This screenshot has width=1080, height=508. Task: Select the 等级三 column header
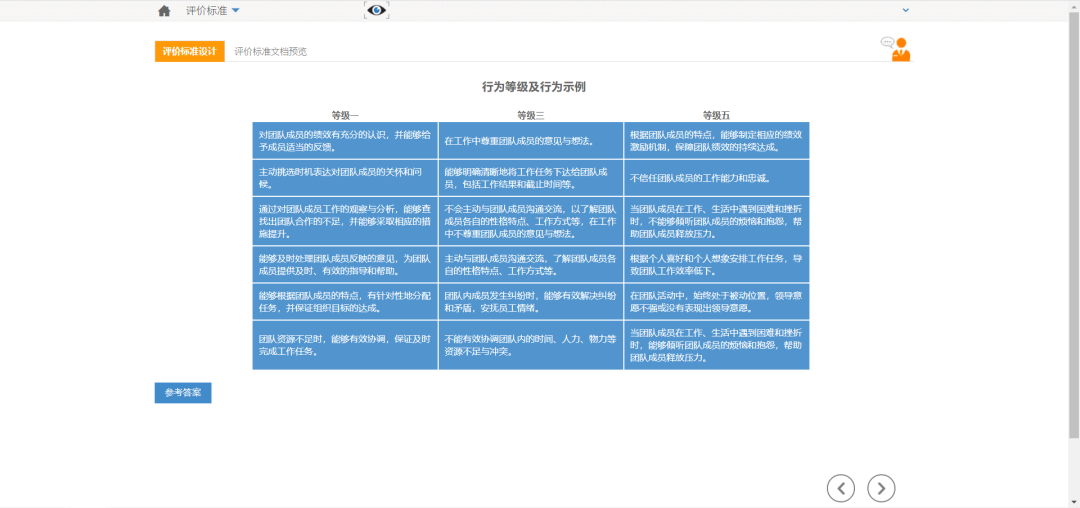(531, 115)
